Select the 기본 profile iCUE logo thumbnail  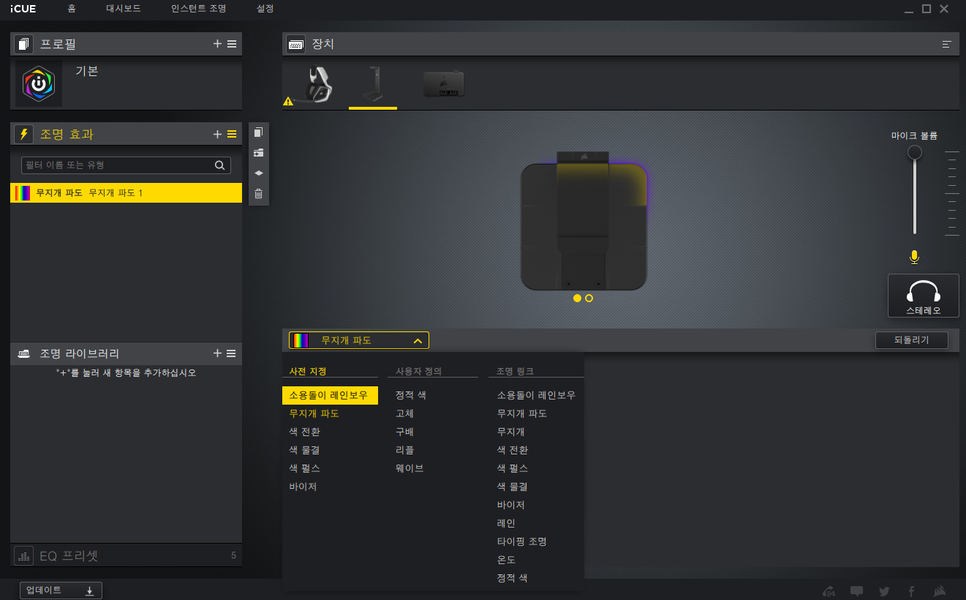point(39,84)
